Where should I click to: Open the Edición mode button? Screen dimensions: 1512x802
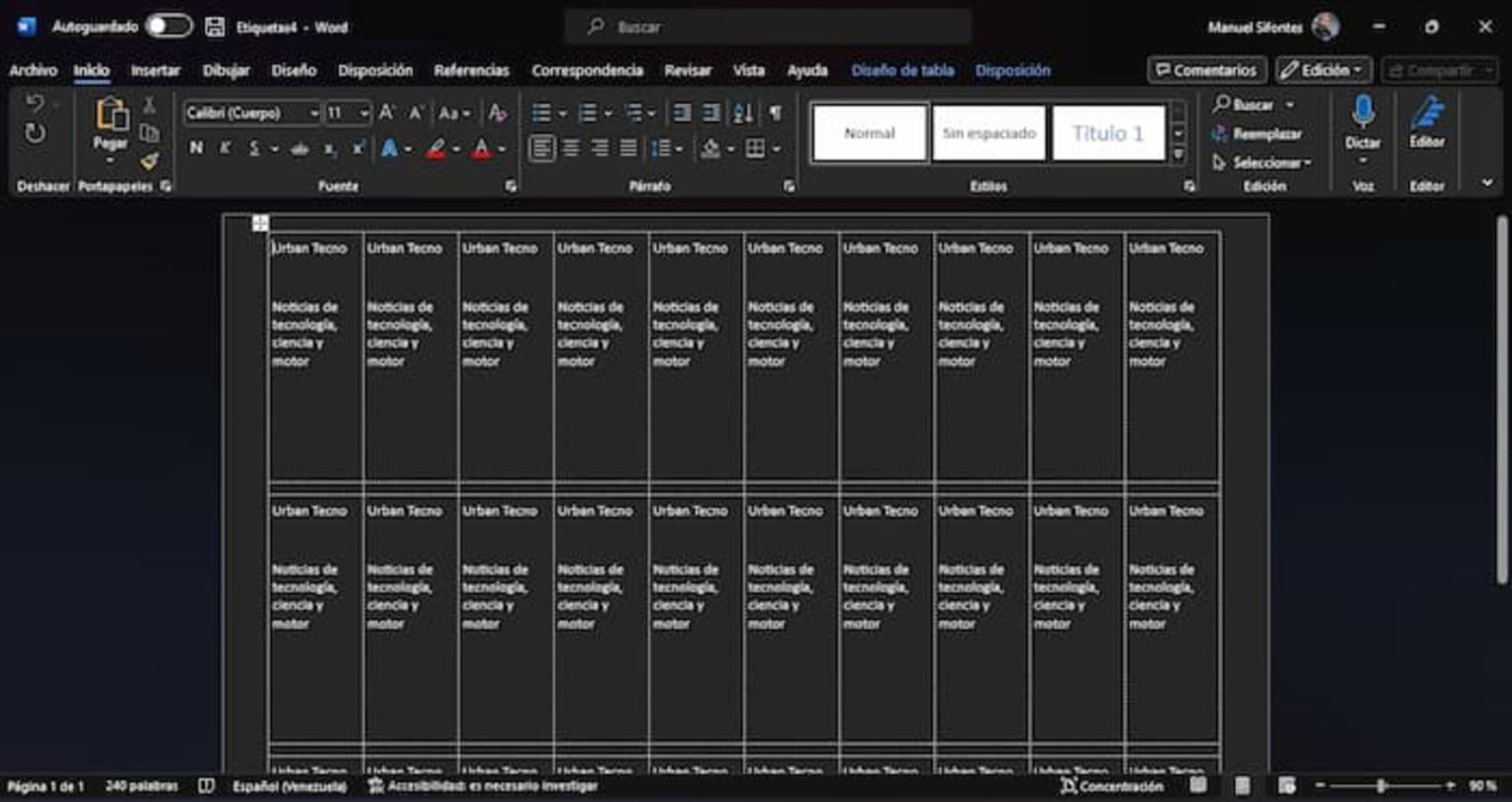pos(1323,70)
